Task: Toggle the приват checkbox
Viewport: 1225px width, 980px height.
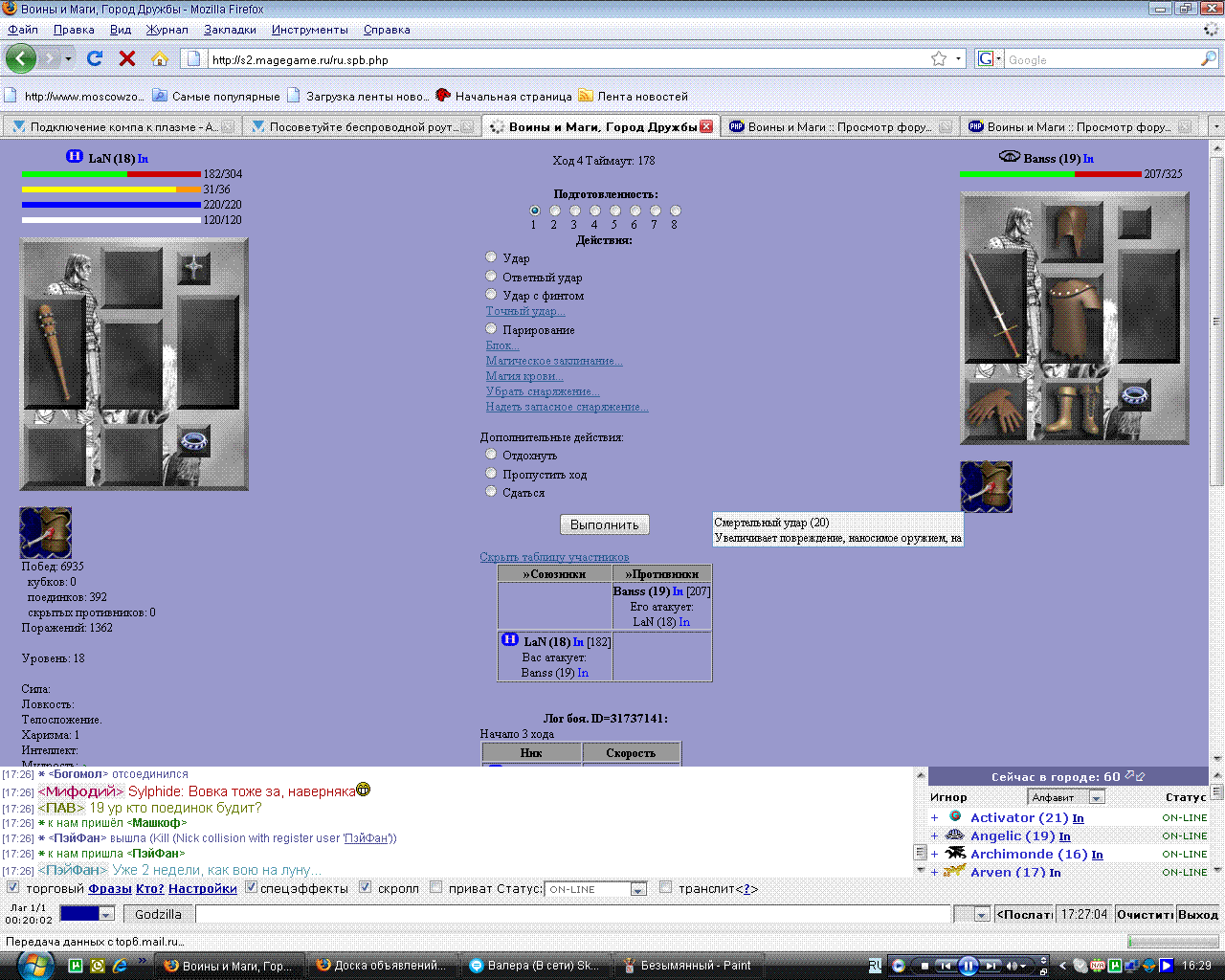Action: (x=436, y=887)
